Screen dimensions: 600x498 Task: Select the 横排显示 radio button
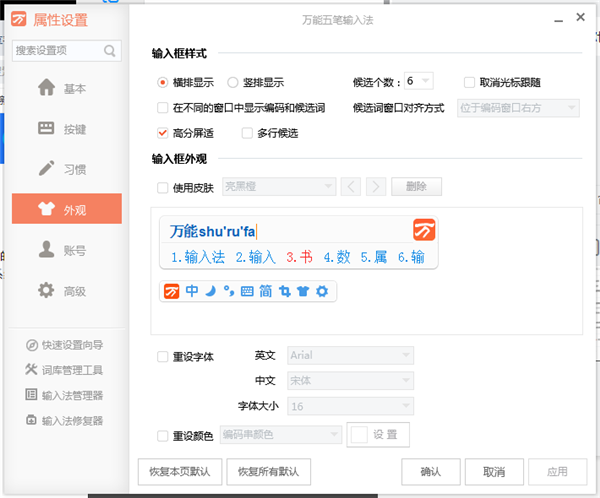[x=163, y=82]
